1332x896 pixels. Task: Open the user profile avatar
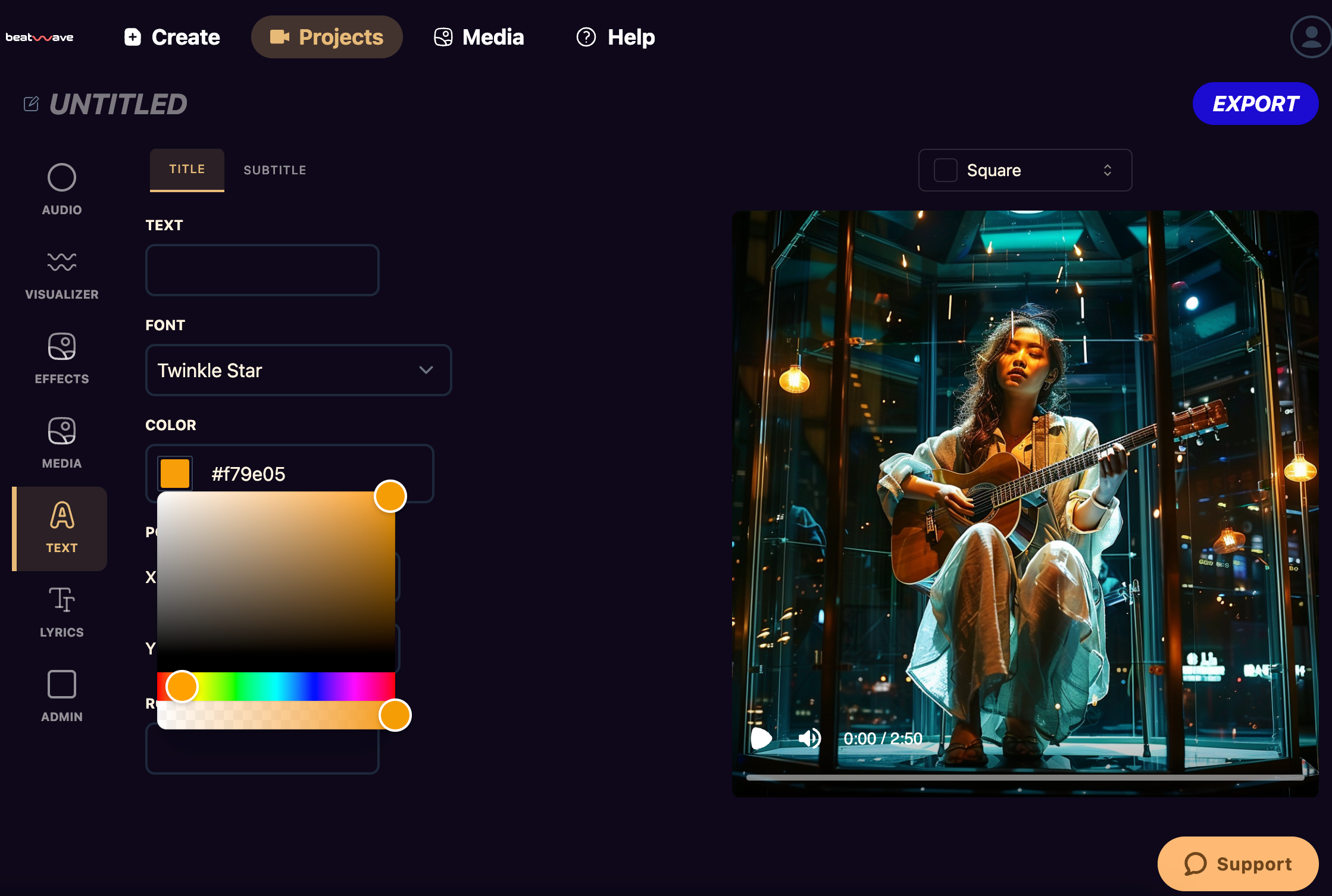point(1309,37)
